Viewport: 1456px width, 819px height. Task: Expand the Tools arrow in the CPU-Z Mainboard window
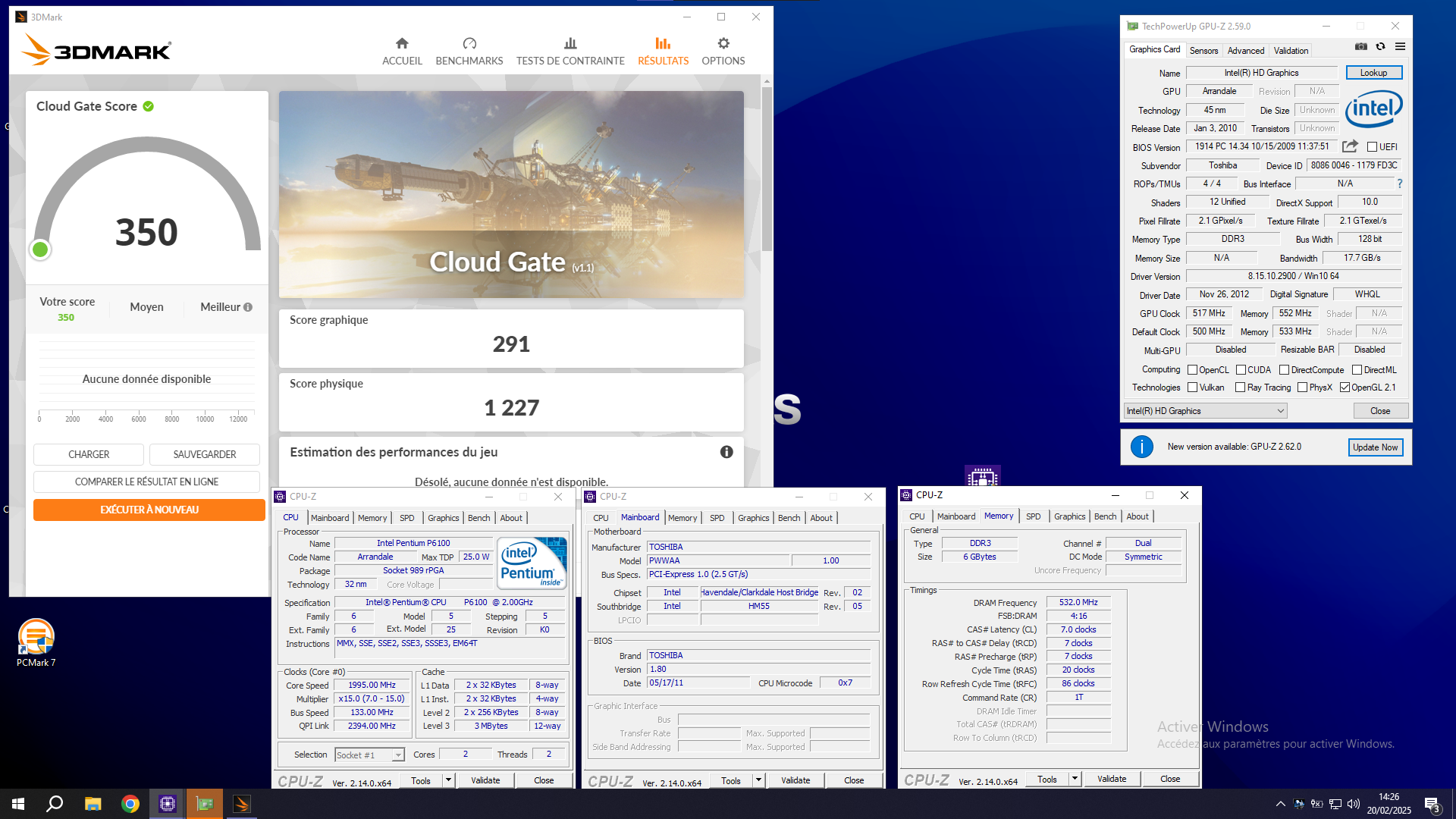point(758,780)
